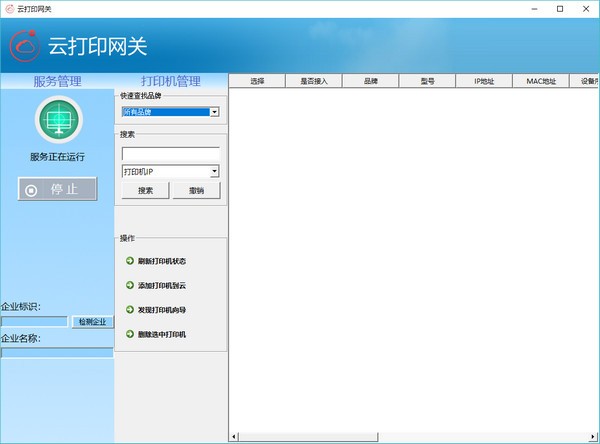Click the horizontal scrollbar right arrow
This screenshot has width=600, height=444.
594,437
